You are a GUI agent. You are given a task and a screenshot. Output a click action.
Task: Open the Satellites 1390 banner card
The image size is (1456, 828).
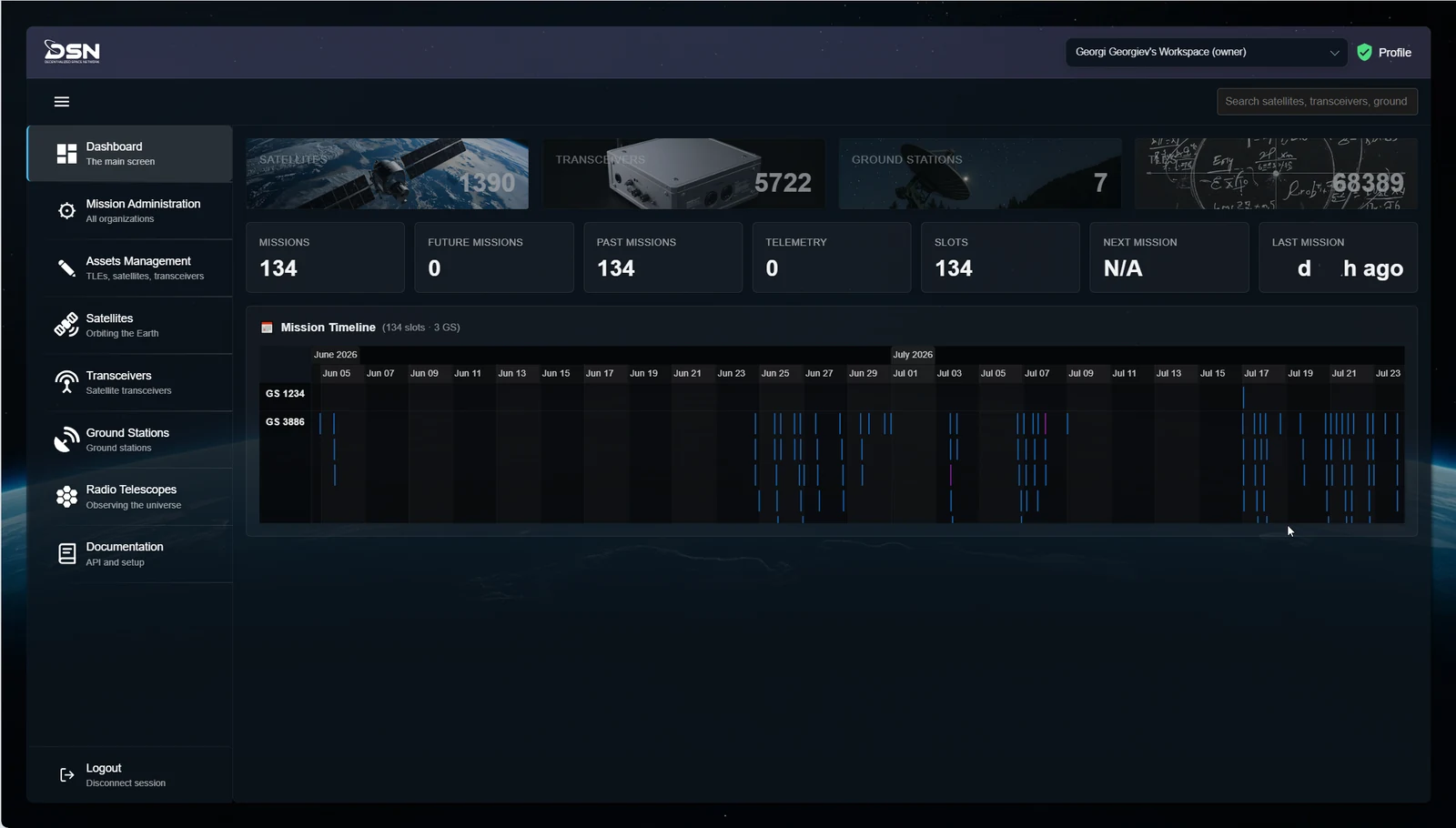tap(387, 174)
